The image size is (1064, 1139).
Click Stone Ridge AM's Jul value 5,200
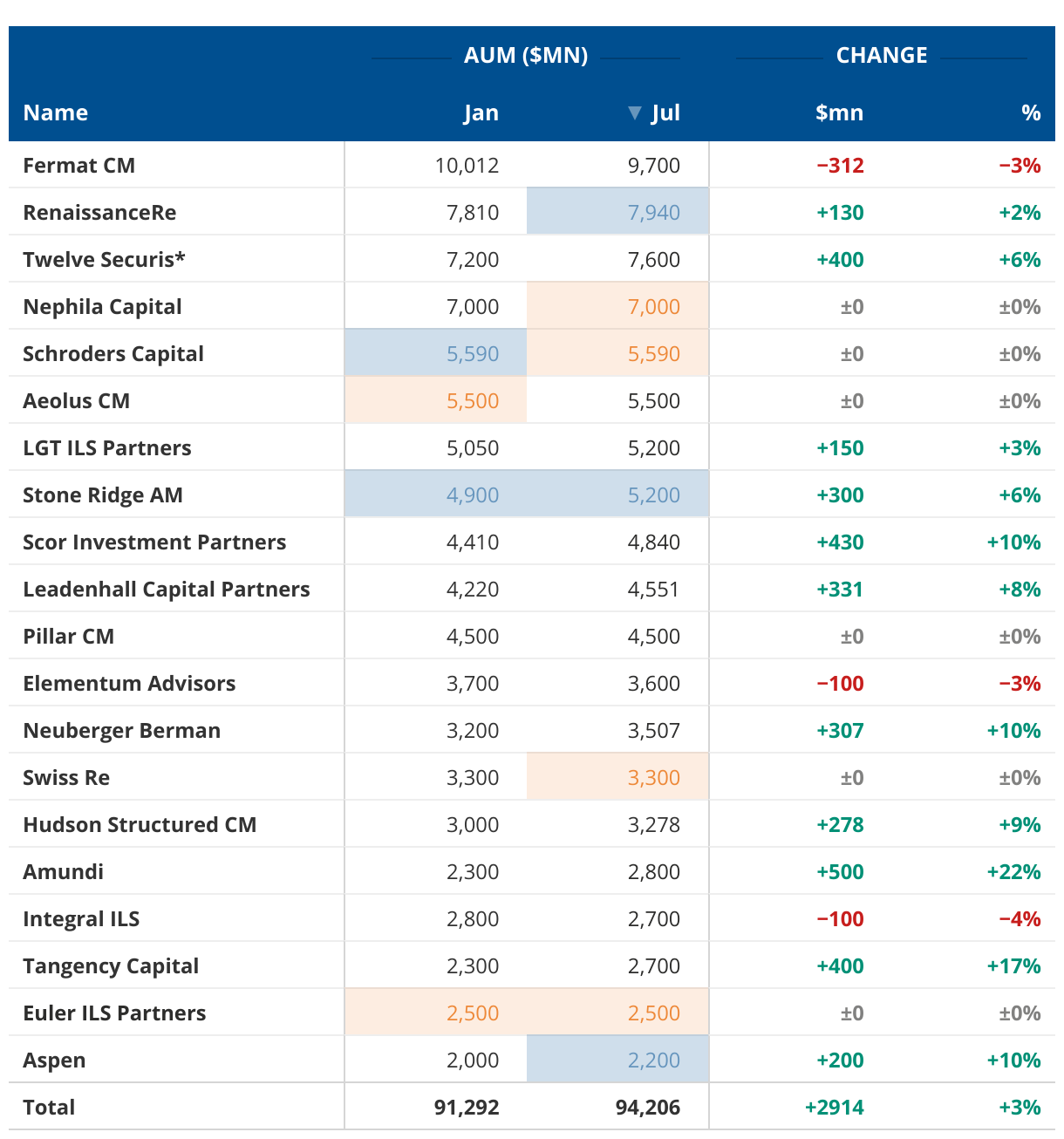(653, 495)
